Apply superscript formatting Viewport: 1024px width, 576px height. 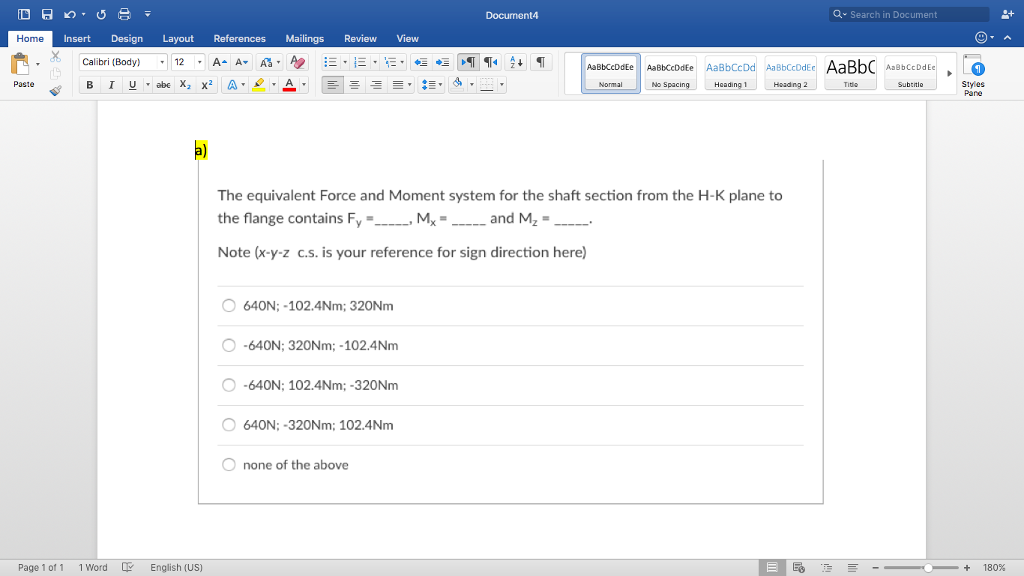point(207,85)
